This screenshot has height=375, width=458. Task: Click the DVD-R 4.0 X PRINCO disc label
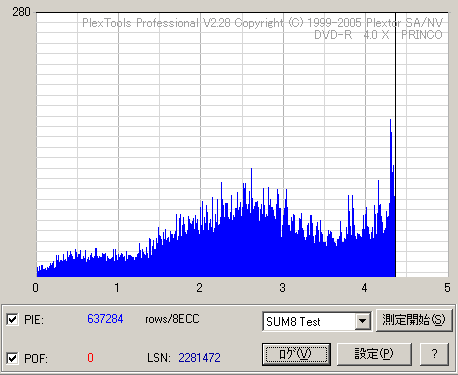pos(378,35)
